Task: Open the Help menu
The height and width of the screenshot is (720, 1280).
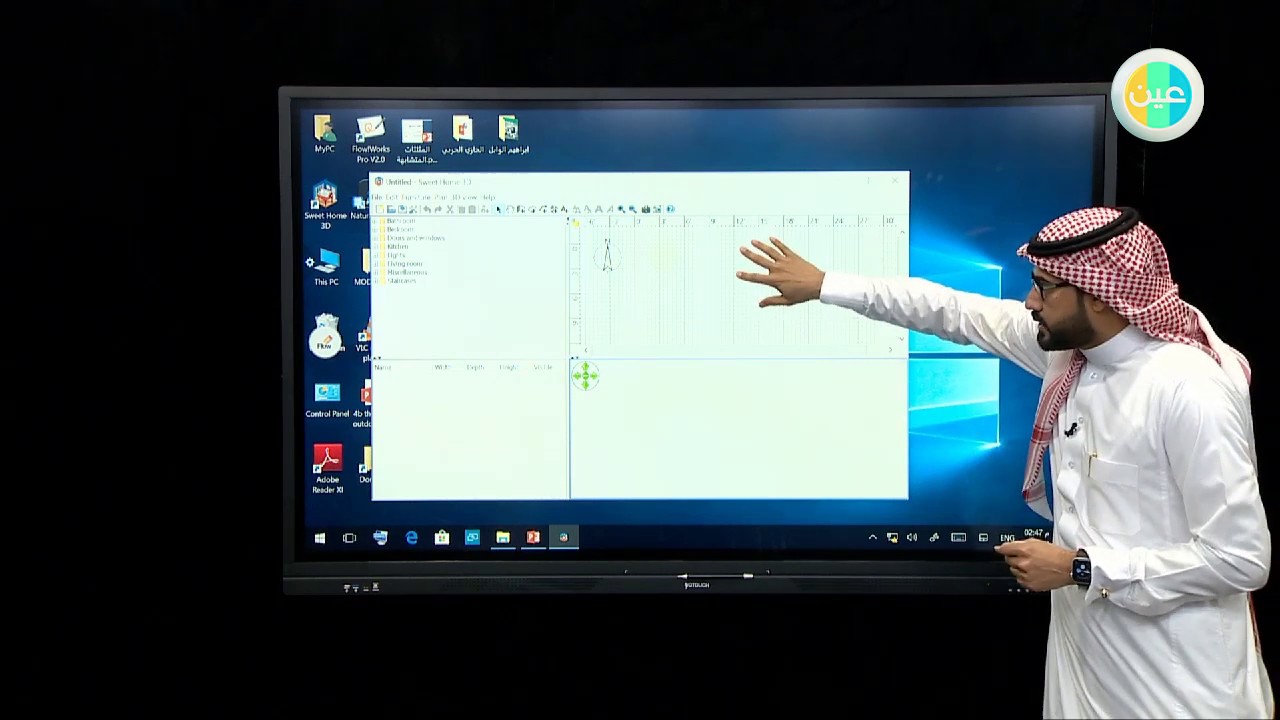Action: click(487, 197)
